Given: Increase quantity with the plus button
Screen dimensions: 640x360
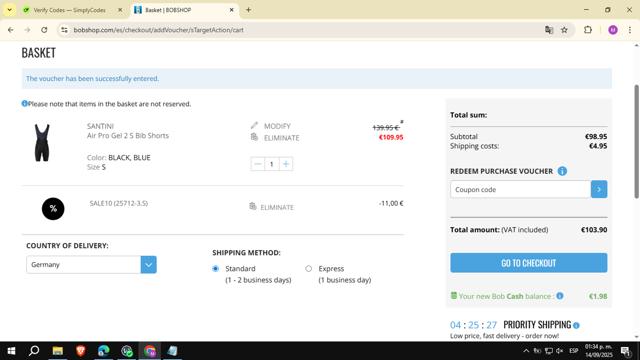Looking at the screenshot, I should click(x=286, y=164).
